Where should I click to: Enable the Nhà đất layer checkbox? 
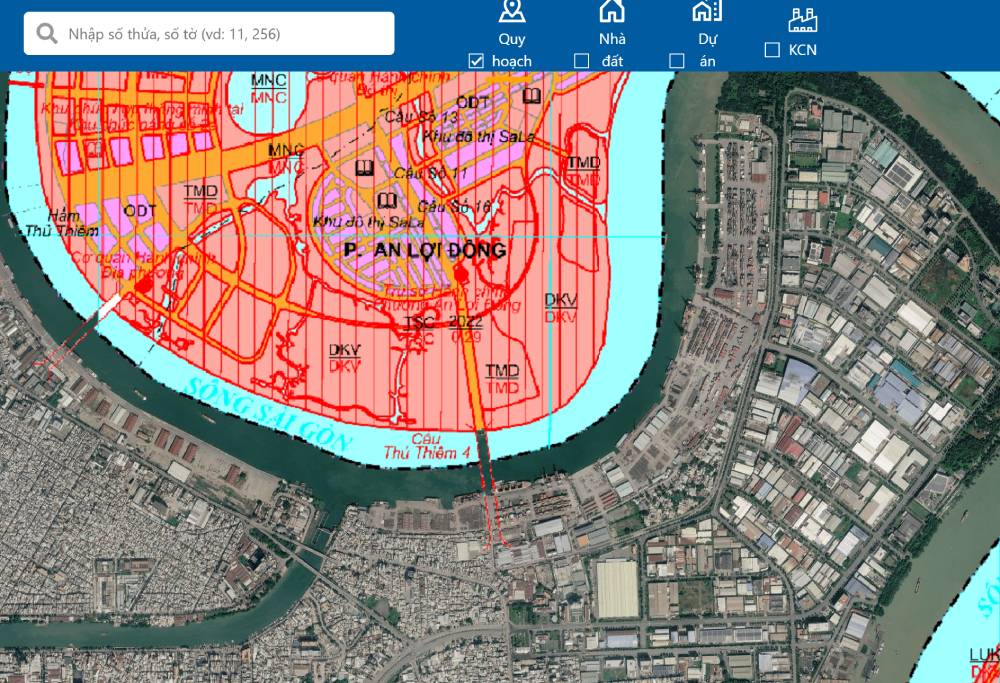click(581, 61)
